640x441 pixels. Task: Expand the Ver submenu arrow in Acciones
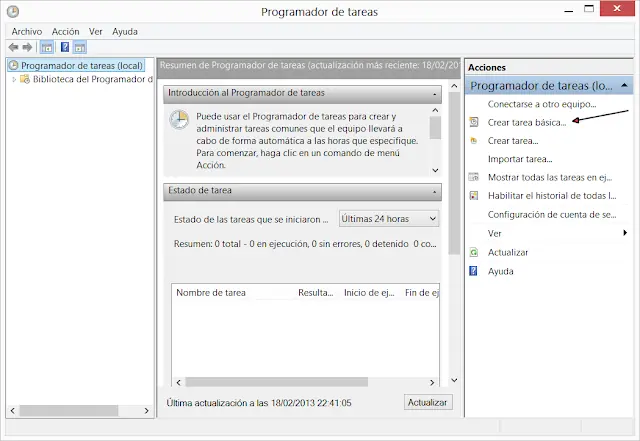[625, 233]
